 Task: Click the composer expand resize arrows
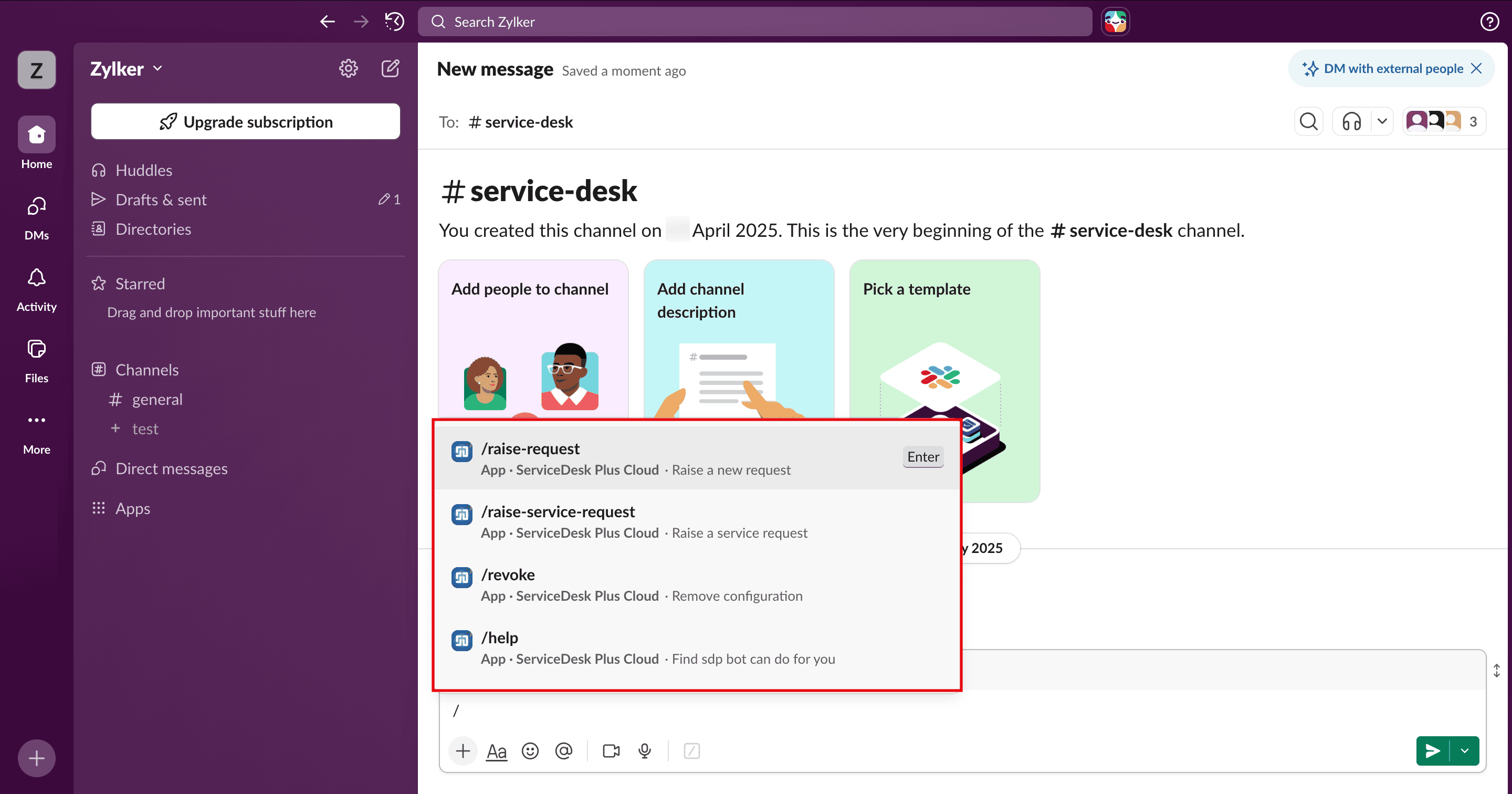tap(1497, 671)
